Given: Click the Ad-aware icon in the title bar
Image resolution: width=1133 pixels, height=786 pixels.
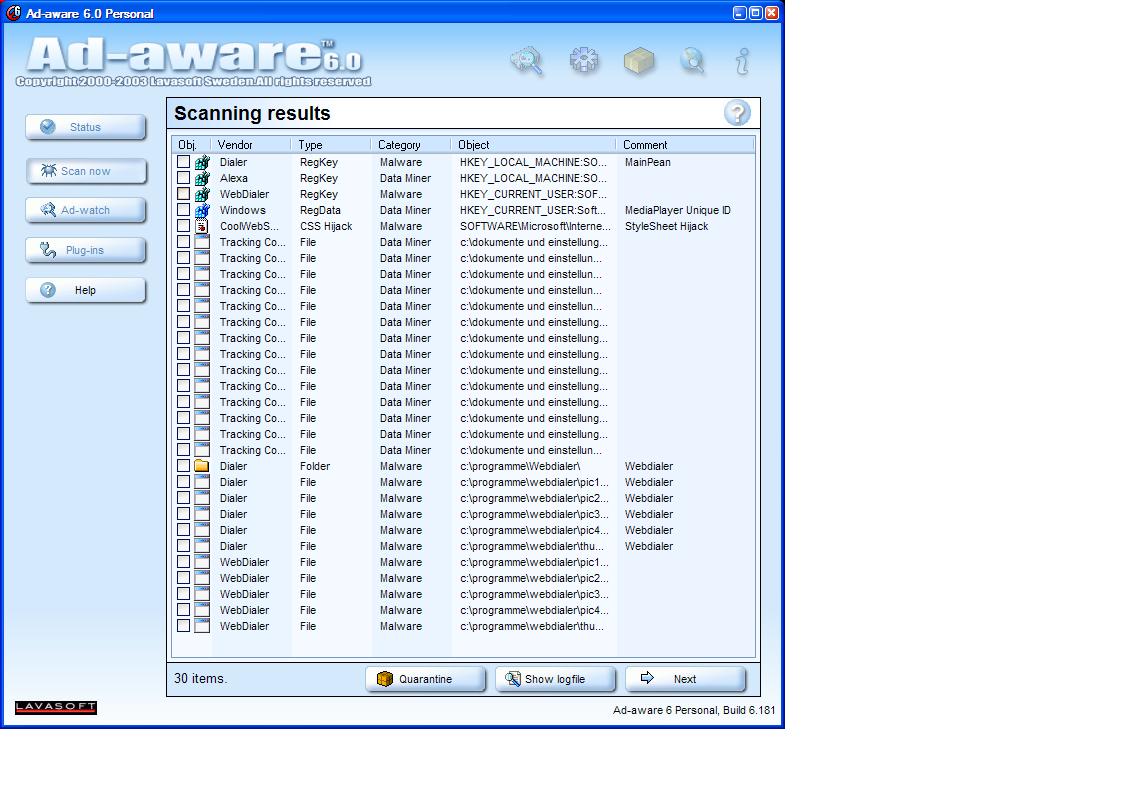Looking at the screenshot, I should pos(14,12).
